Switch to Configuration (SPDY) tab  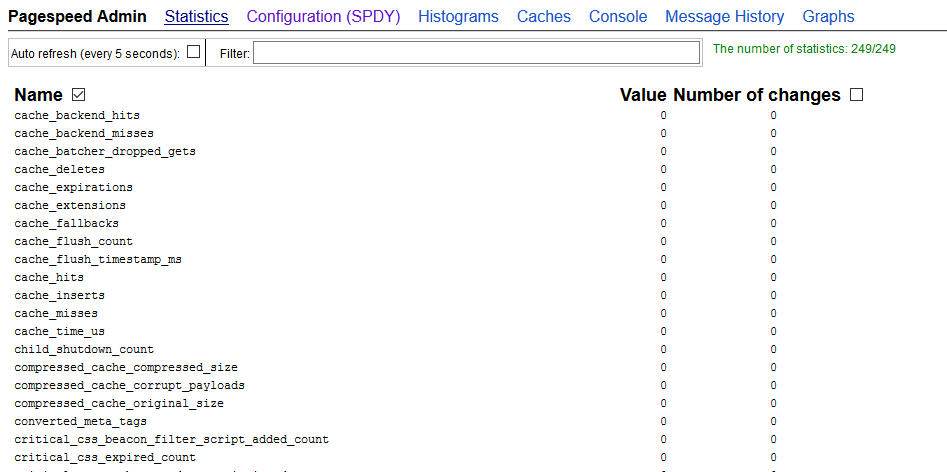tap(323, 17)
